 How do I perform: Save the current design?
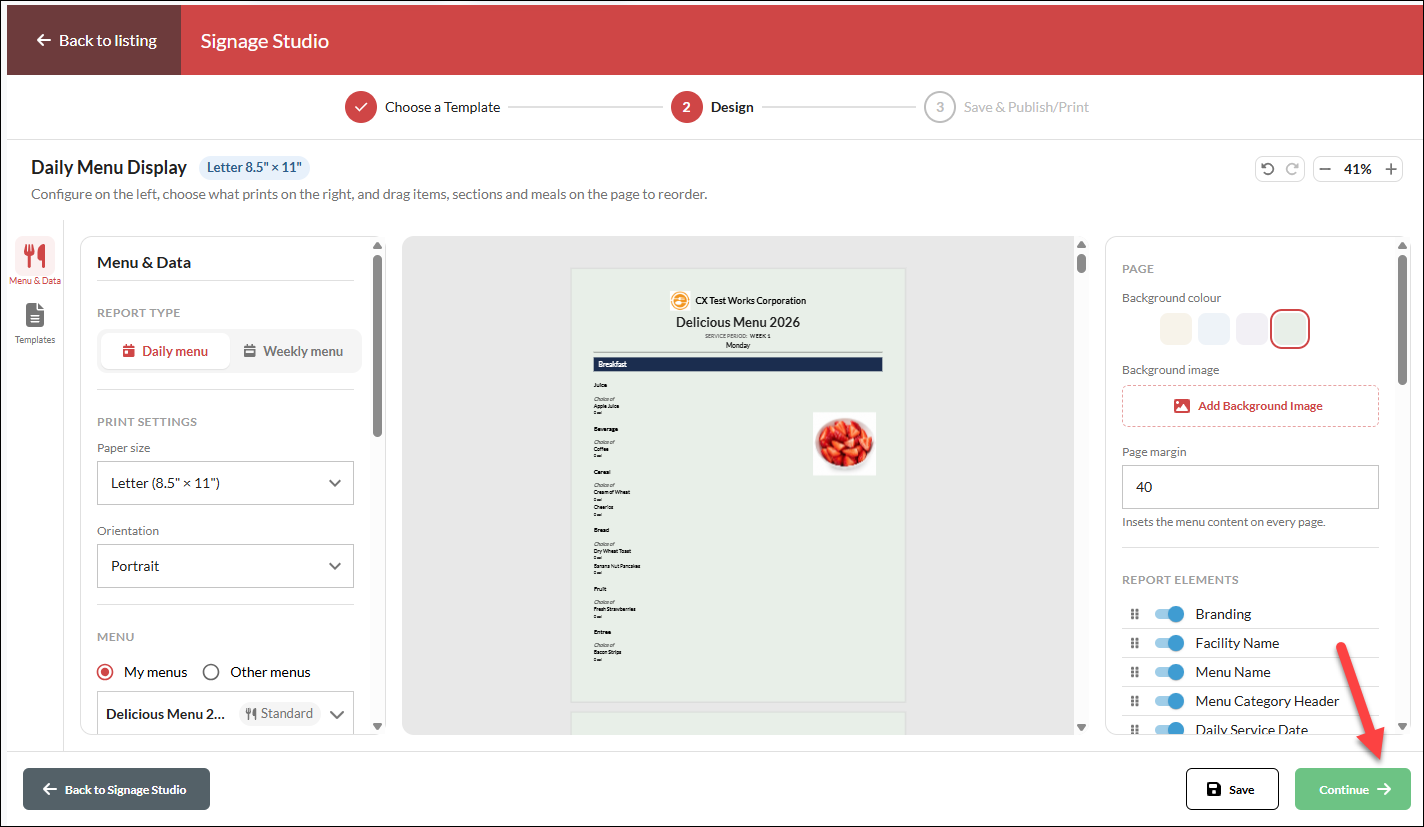[x=1232, y=789]
